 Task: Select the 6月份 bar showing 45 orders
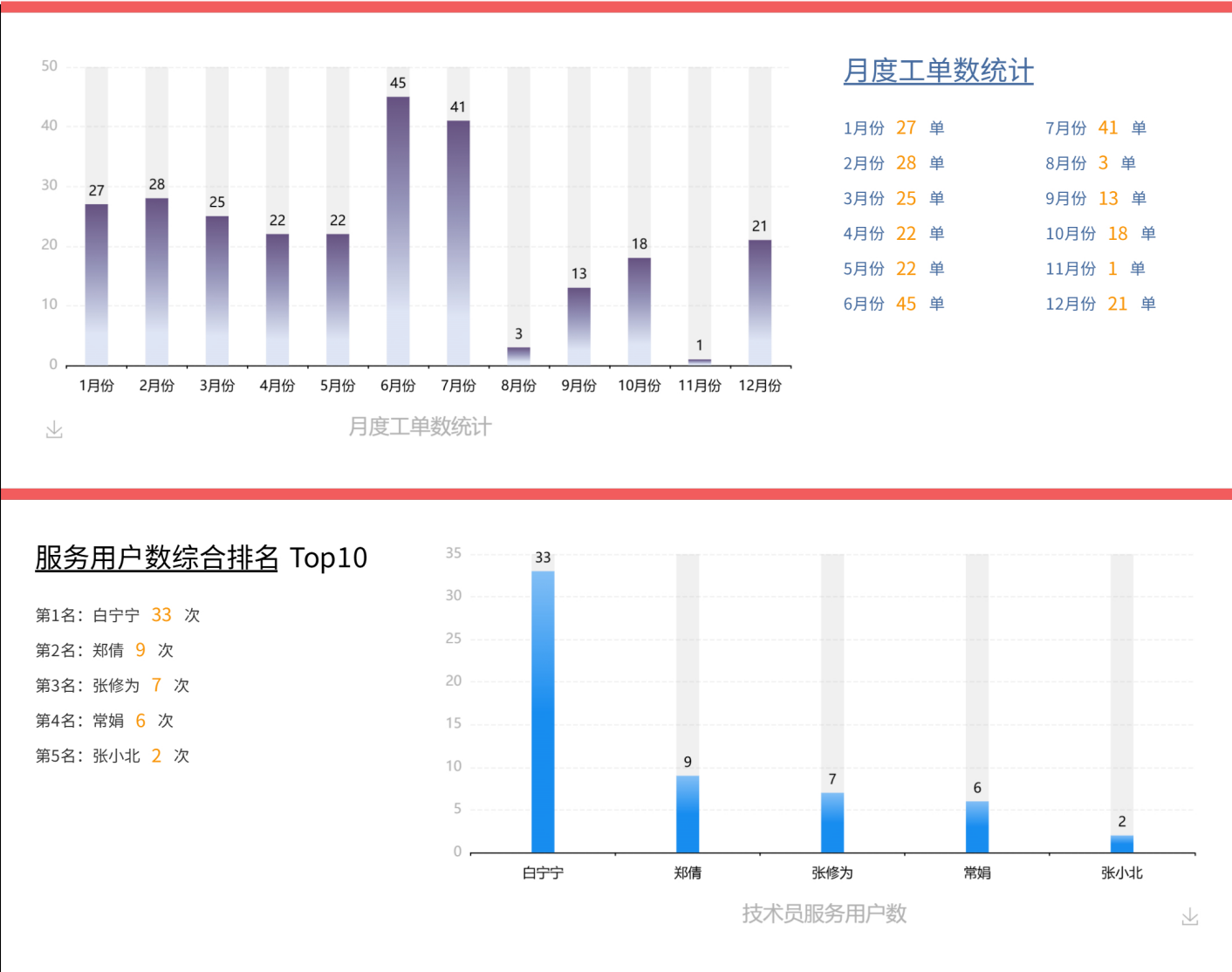[x=397, y=227]
